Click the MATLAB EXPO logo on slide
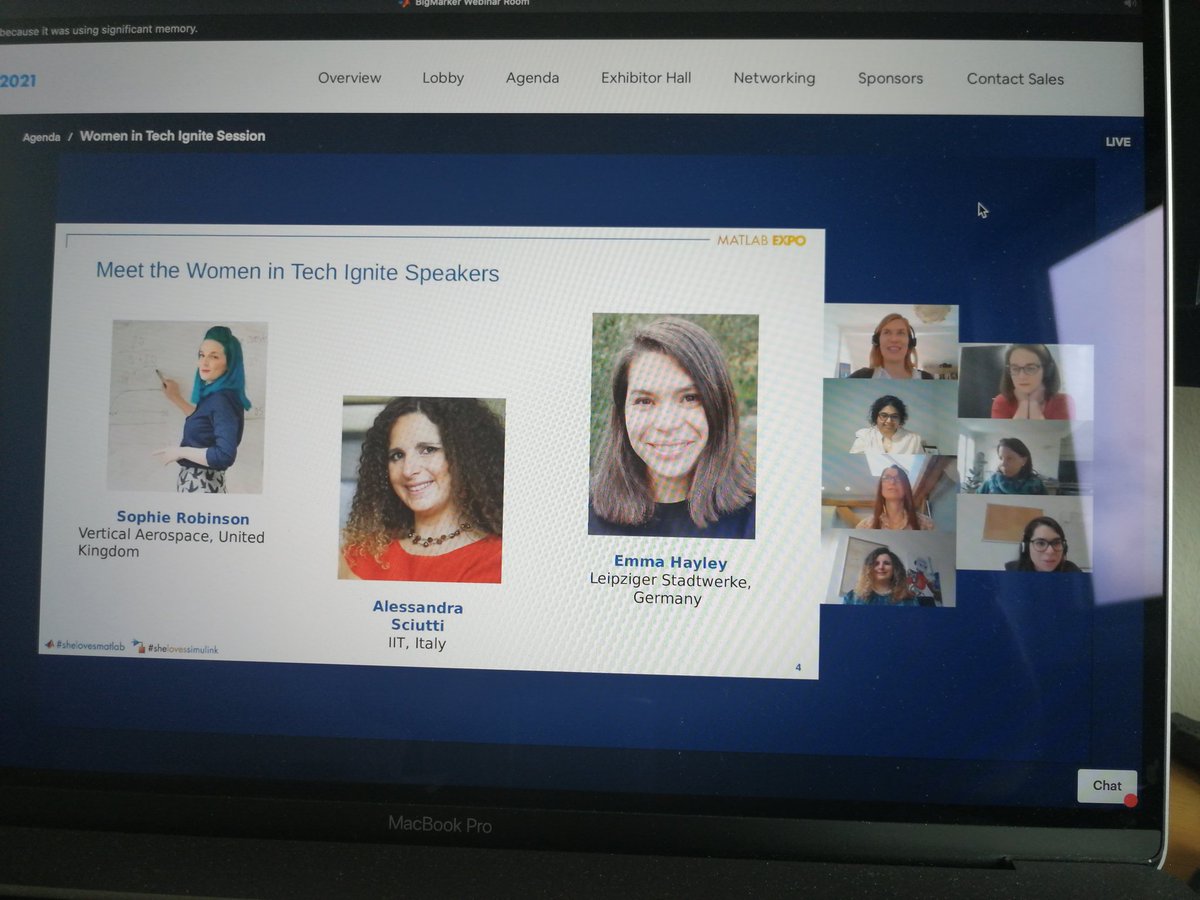The width and height of the screenshot is (1200, 900). [761, 240]
